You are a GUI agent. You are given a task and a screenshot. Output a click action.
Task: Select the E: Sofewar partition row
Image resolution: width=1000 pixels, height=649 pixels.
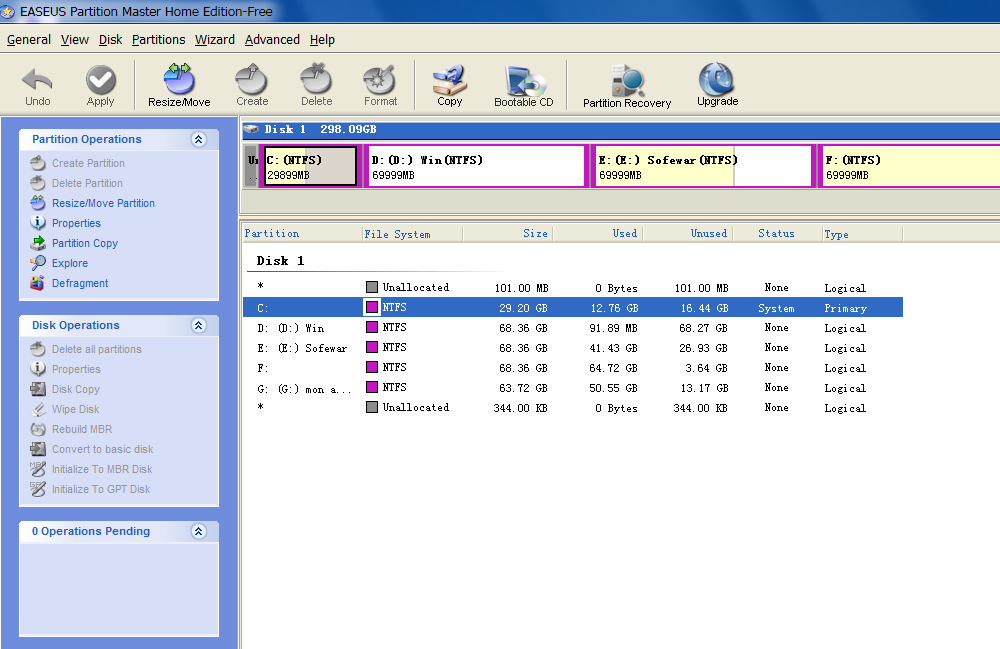click(x=573, y=348)
